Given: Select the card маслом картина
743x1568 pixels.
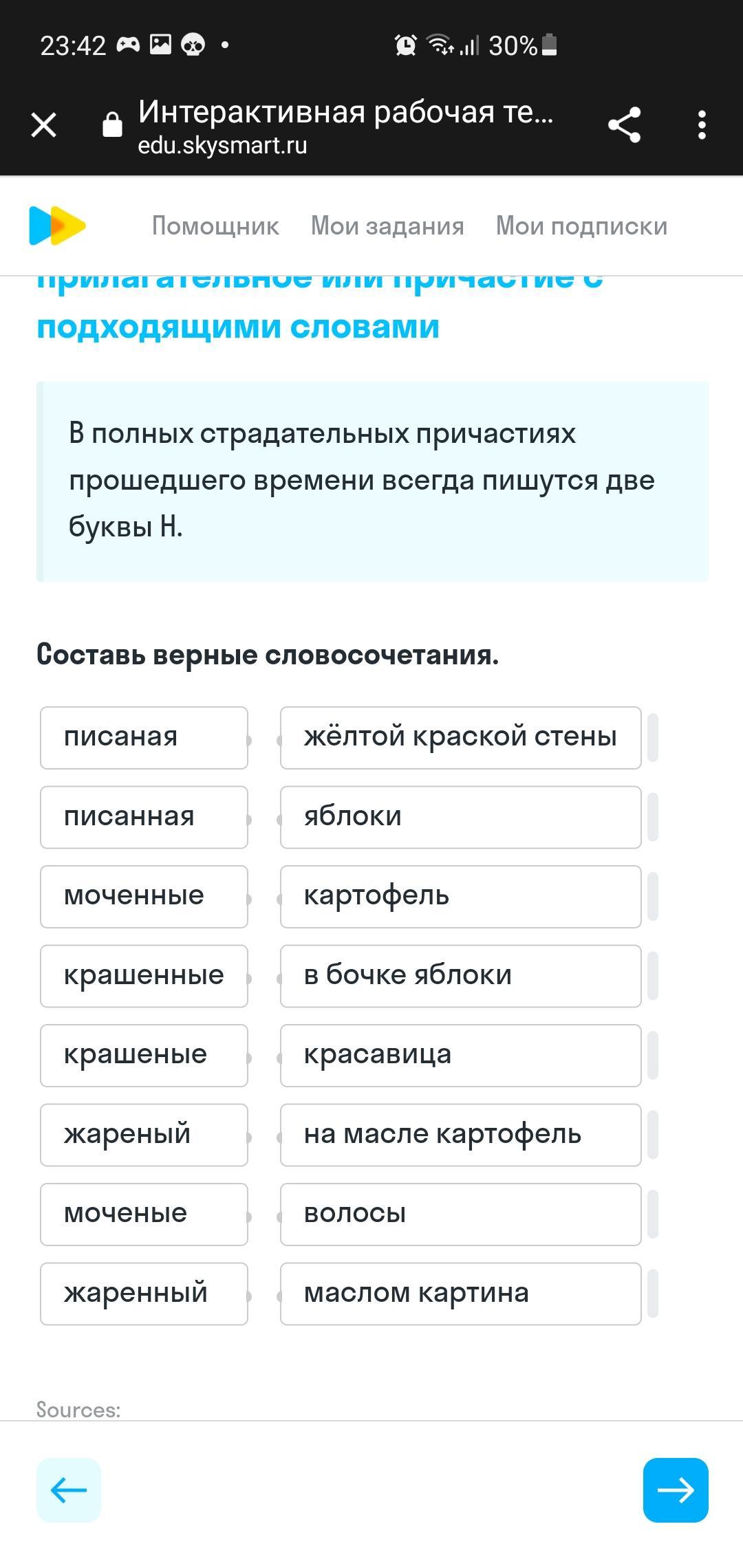Looking at the screenshot, I should click(461, 1294).
